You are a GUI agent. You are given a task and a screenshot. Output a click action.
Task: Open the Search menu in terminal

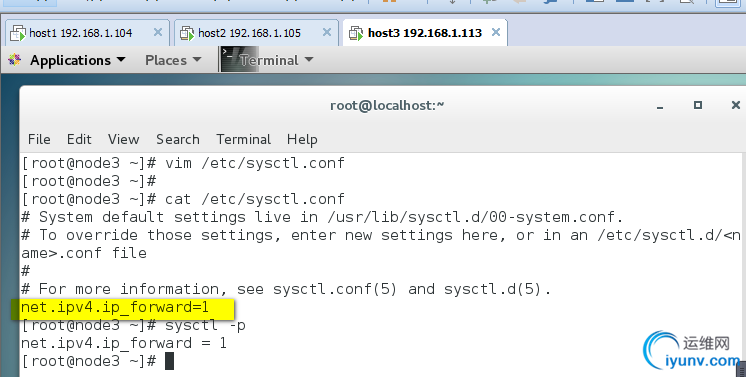(x=178, y=139)
